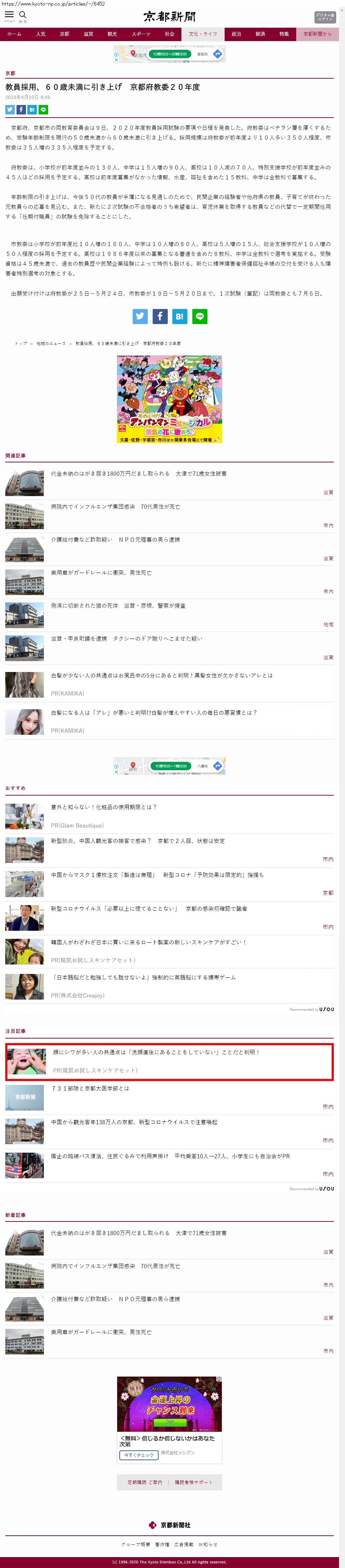345x1568 pixels.
Task: Click the Kyoto Shimbun logo in header
Action: (169, 17)
